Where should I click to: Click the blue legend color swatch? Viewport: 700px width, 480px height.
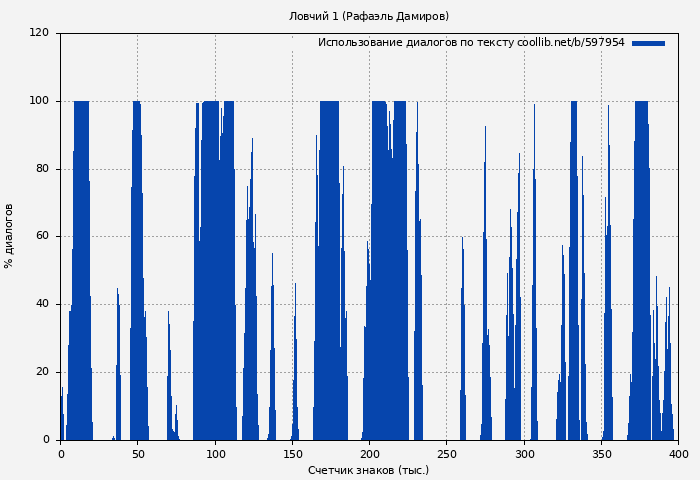coord(648,43)
